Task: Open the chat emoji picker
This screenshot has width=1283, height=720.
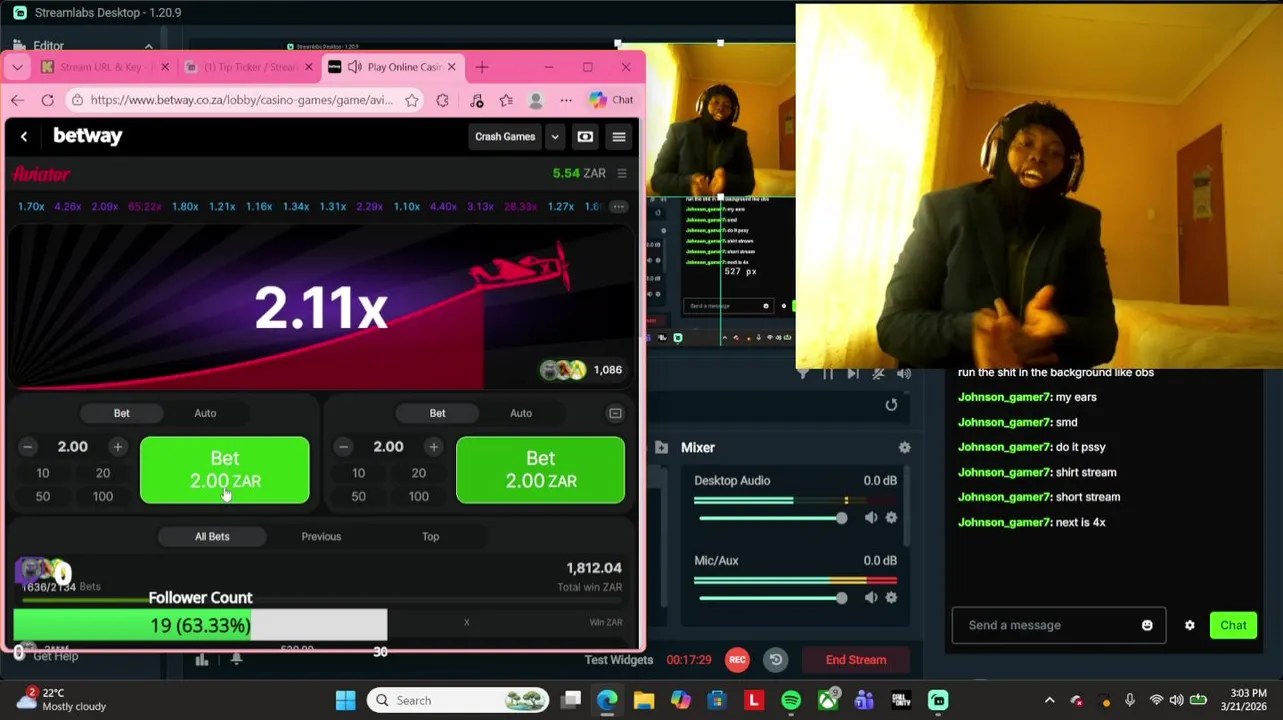Action: coord(1147,625)
